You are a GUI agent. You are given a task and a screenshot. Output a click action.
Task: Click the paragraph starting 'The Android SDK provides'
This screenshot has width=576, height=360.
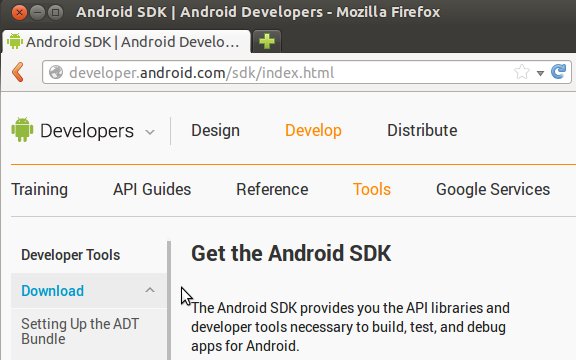click(x=350, y=327)
